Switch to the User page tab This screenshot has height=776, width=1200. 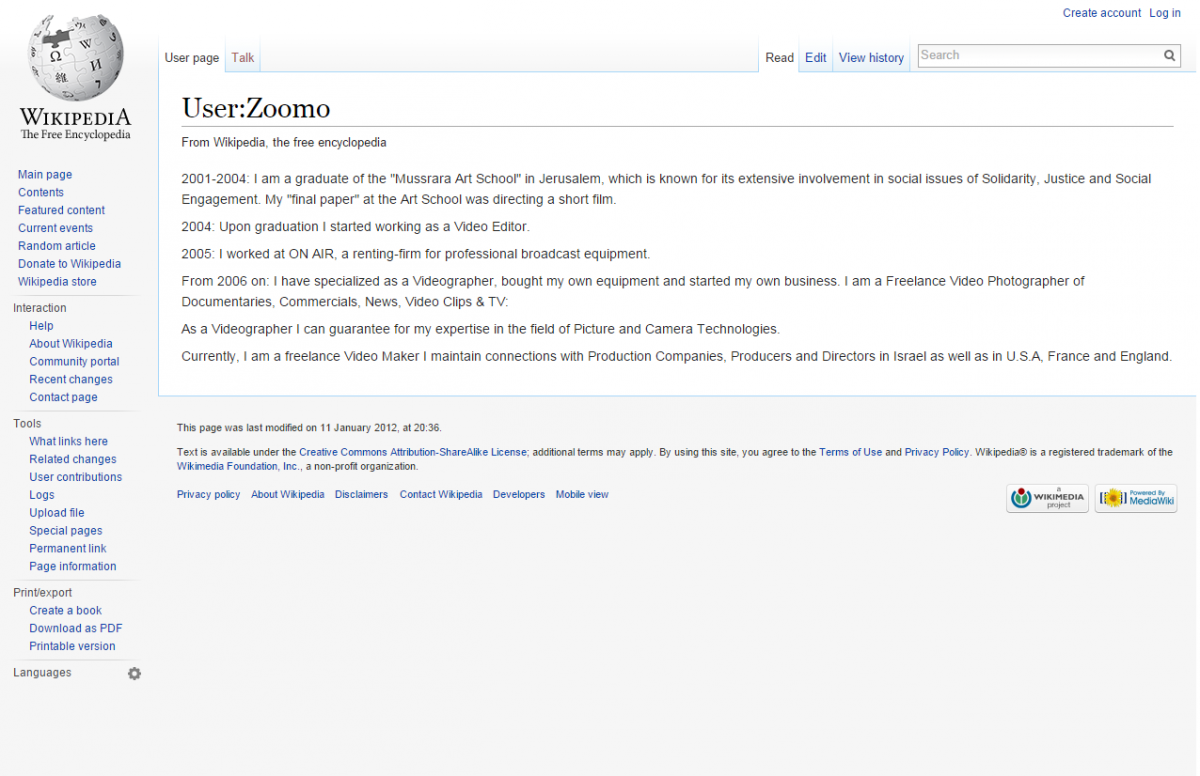coord(192,58)
